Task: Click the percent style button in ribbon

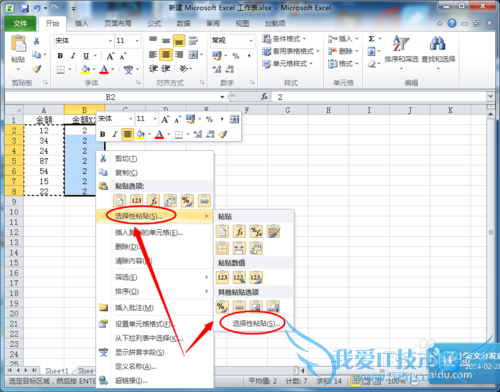Action: [x=236, y=56]
